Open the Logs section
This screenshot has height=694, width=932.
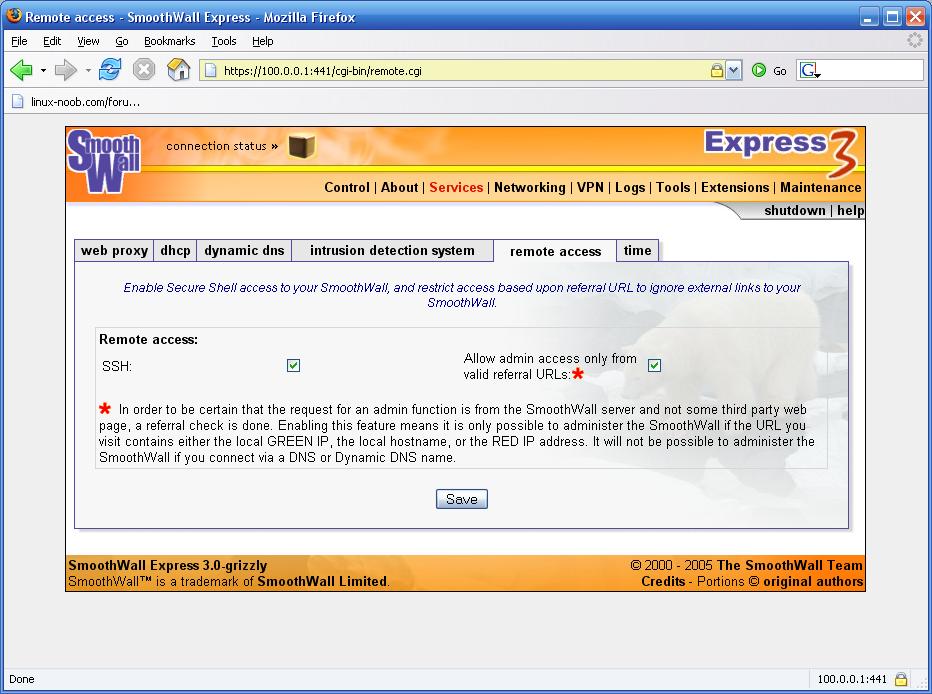(630, 187)
